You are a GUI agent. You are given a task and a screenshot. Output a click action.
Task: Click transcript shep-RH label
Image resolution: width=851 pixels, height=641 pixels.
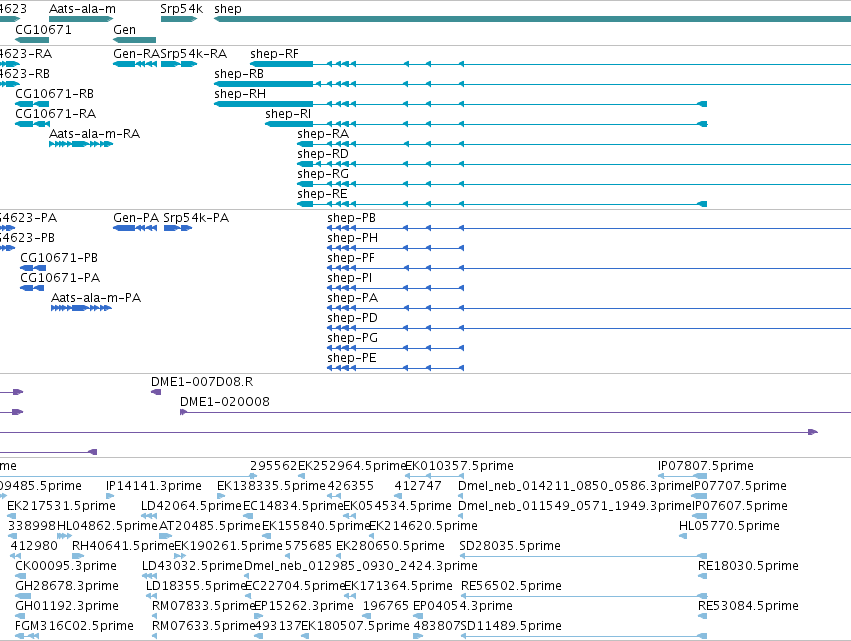240,94
